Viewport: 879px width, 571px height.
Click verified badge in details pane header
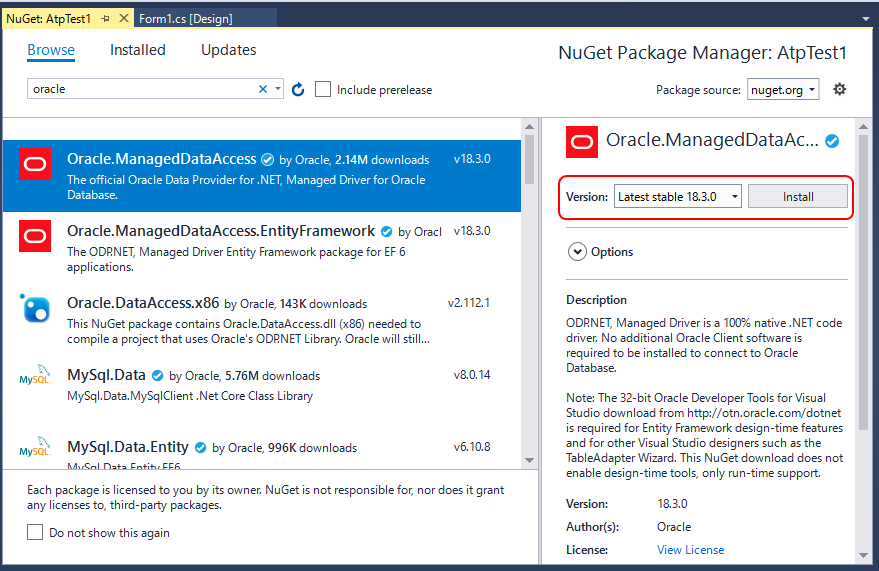coord(832,141)
